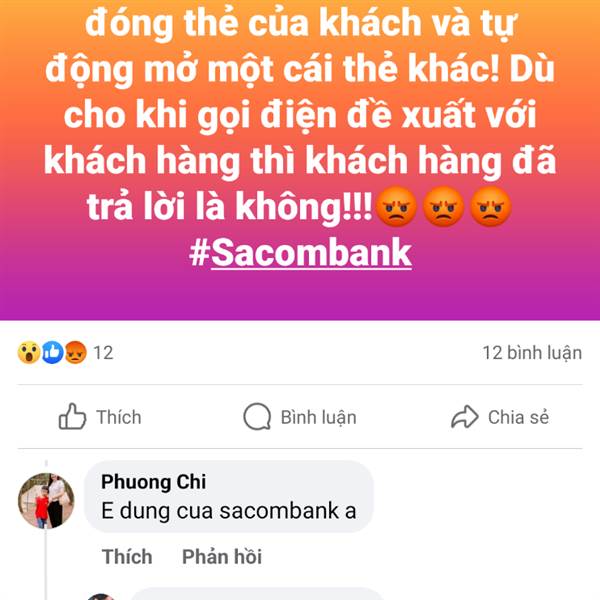Like Phuong Chi's comment with Thích

pyautogui.click(x=127, y=556)
